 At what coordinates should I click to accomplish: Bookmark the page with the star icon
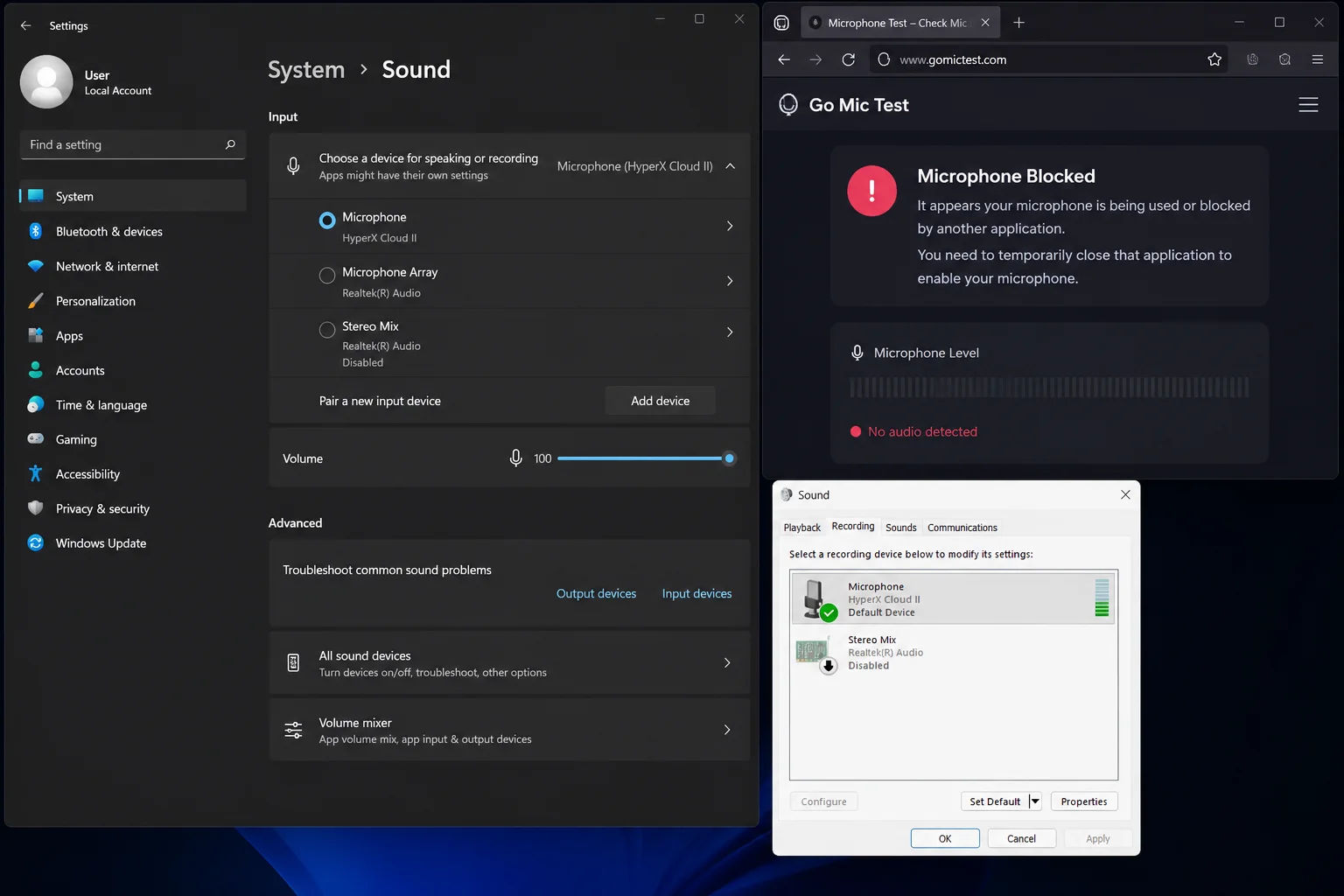(1214, 59)
